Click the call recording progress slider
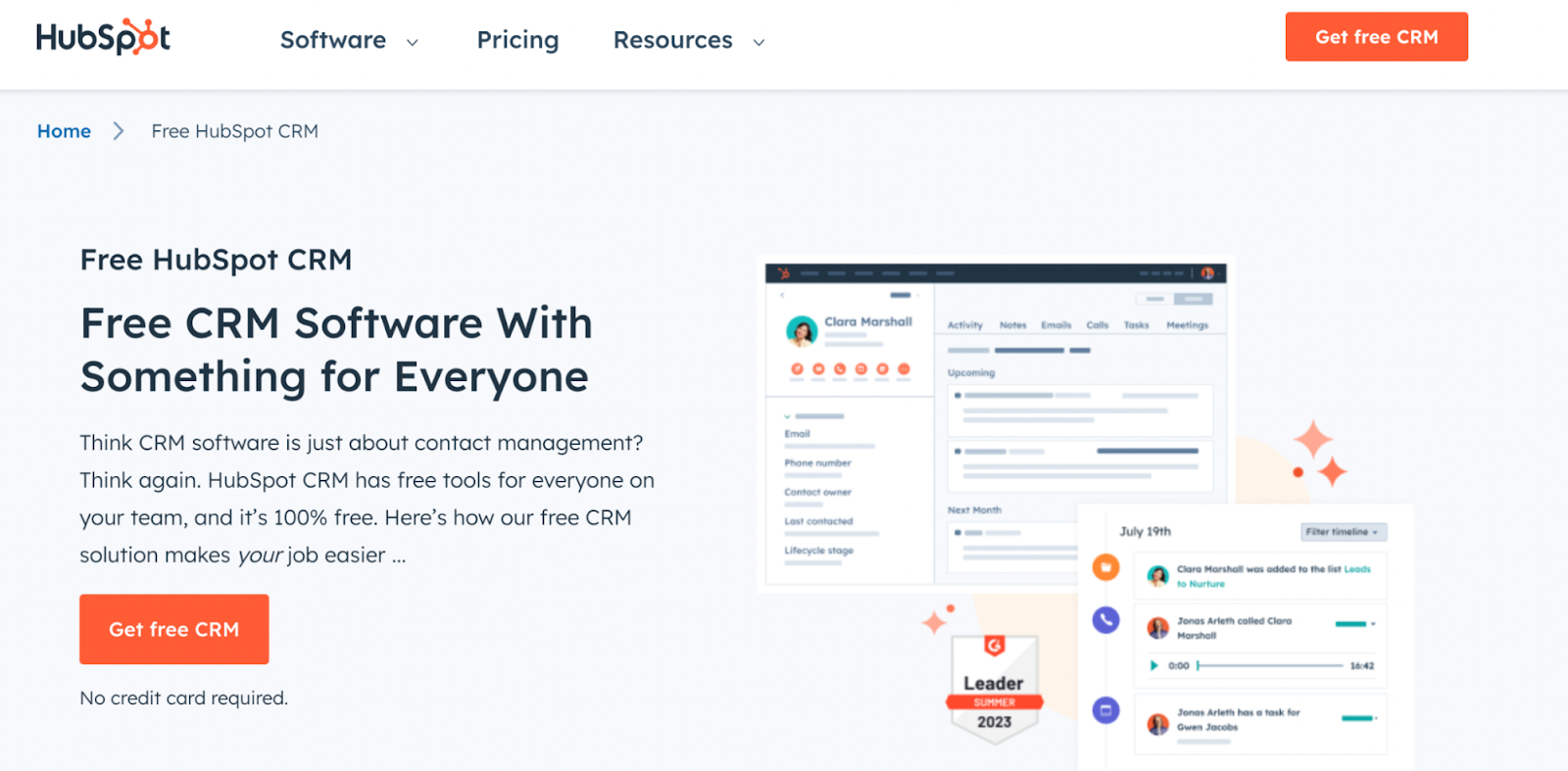Image resolution: width=1568 pixels, height=771 pixels. click(x=1270, y=665)
